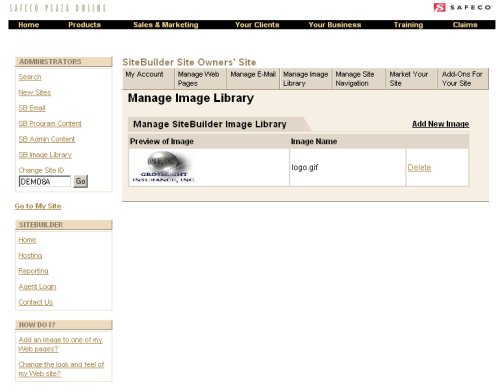Open Contact Us link

point(36,302)
